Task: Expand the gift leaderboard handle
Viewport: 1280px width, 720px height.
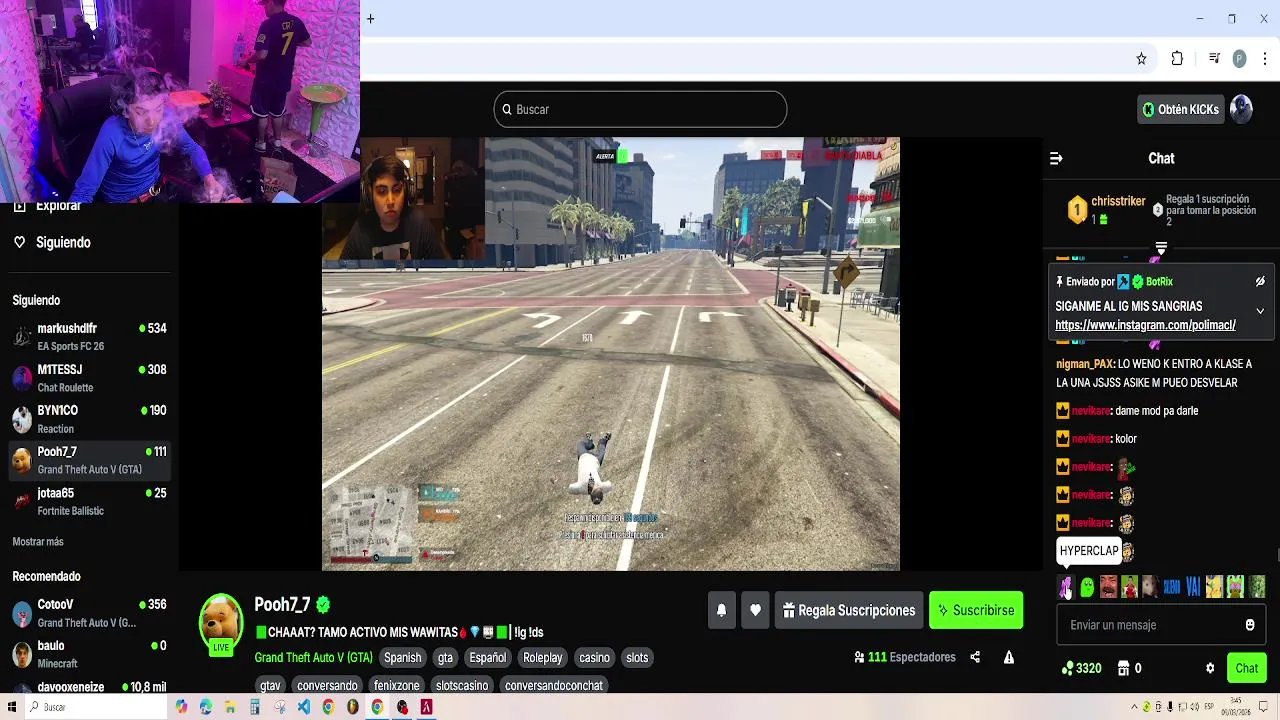Action: (1161, 247)
